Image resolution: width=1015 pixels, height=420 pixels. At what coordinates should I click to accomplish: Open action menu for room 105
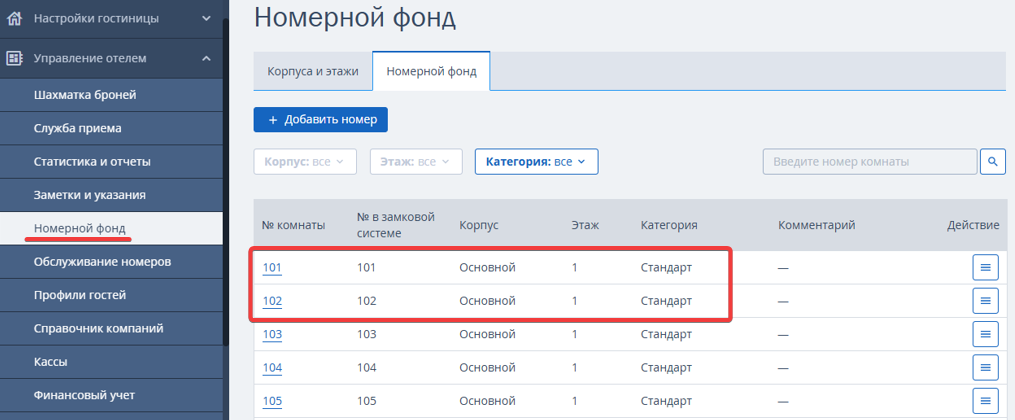click(985, 401)
